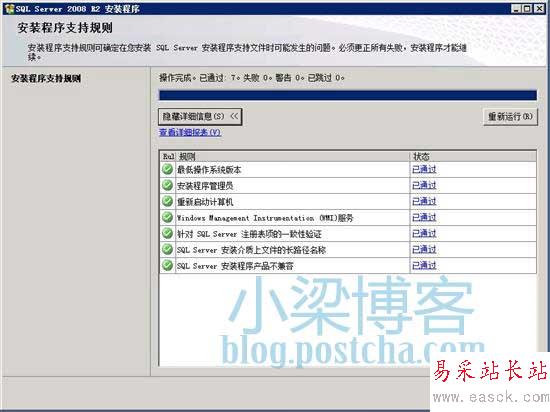Click the 规则 column header
The image size is (550, 412).
(293, 156)
